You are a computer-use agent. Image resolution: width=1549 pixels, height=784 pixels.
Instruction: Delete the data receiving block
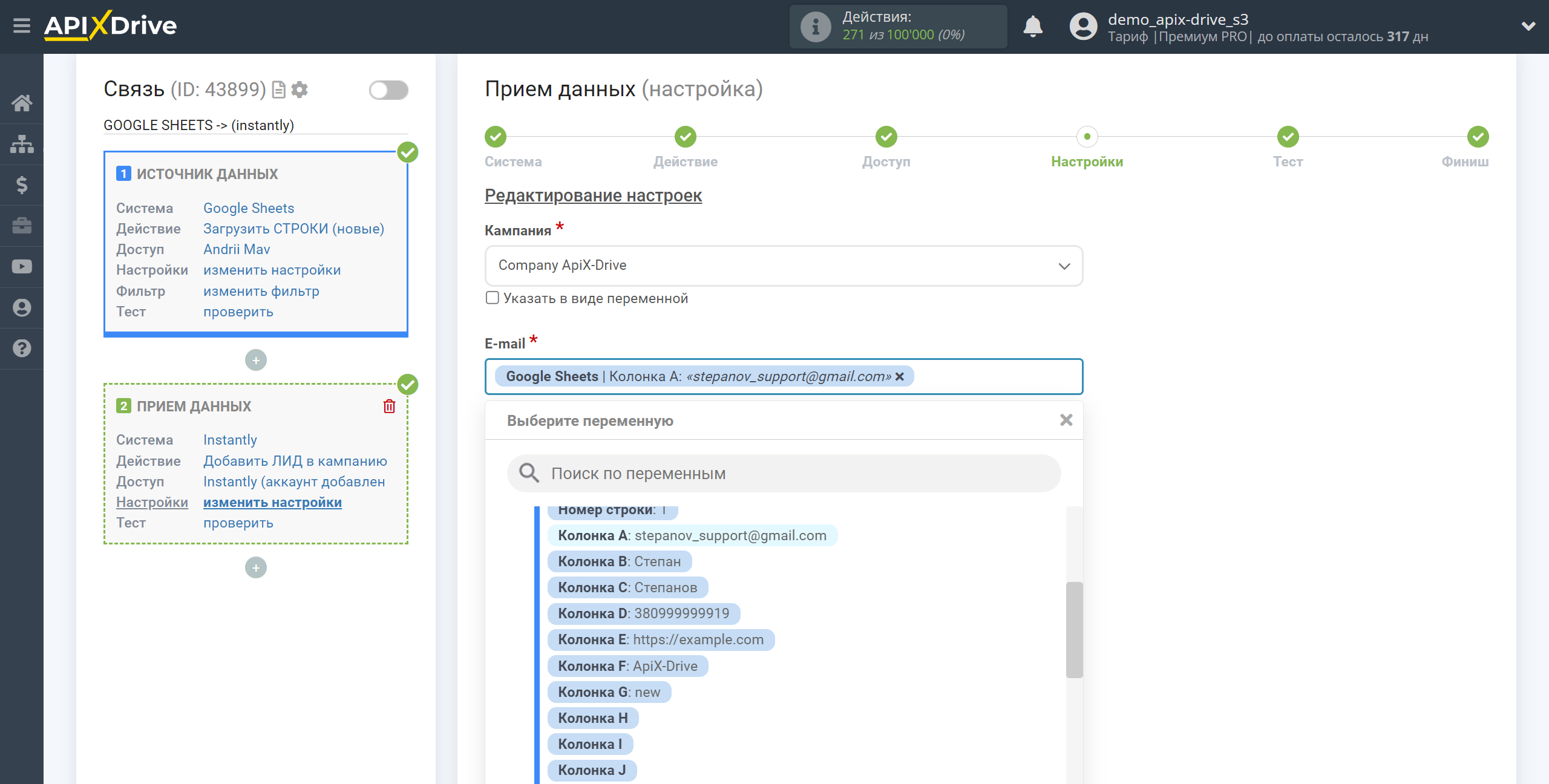click(x=389, y=406)
